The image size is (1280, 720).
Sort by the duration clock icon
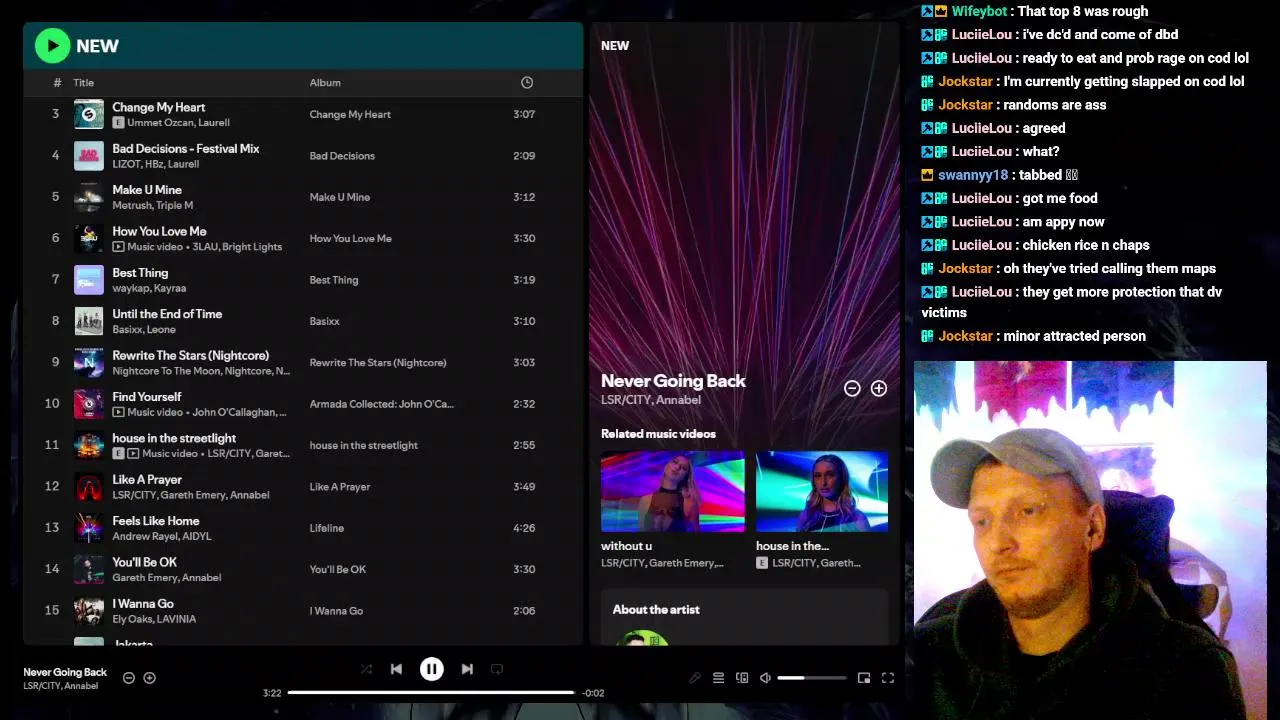click(x=527, y=83)
